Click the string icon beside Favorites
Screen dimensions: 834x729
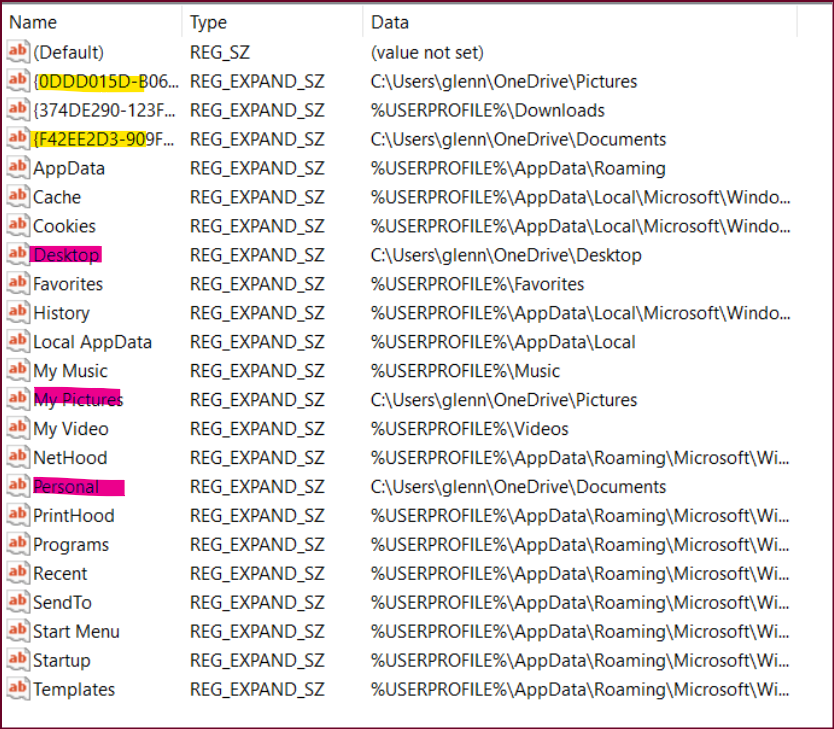pyautogui.click(x=17, y=284)
